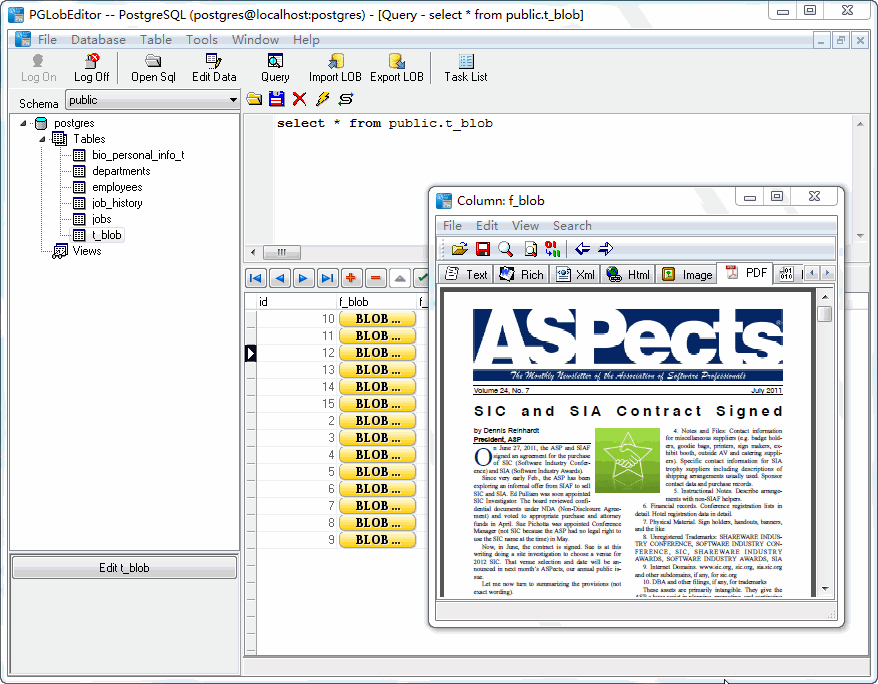Open the View menu in Column f_blob window
878x684 pixels.
pyautogui.click(x=525, y=226)
